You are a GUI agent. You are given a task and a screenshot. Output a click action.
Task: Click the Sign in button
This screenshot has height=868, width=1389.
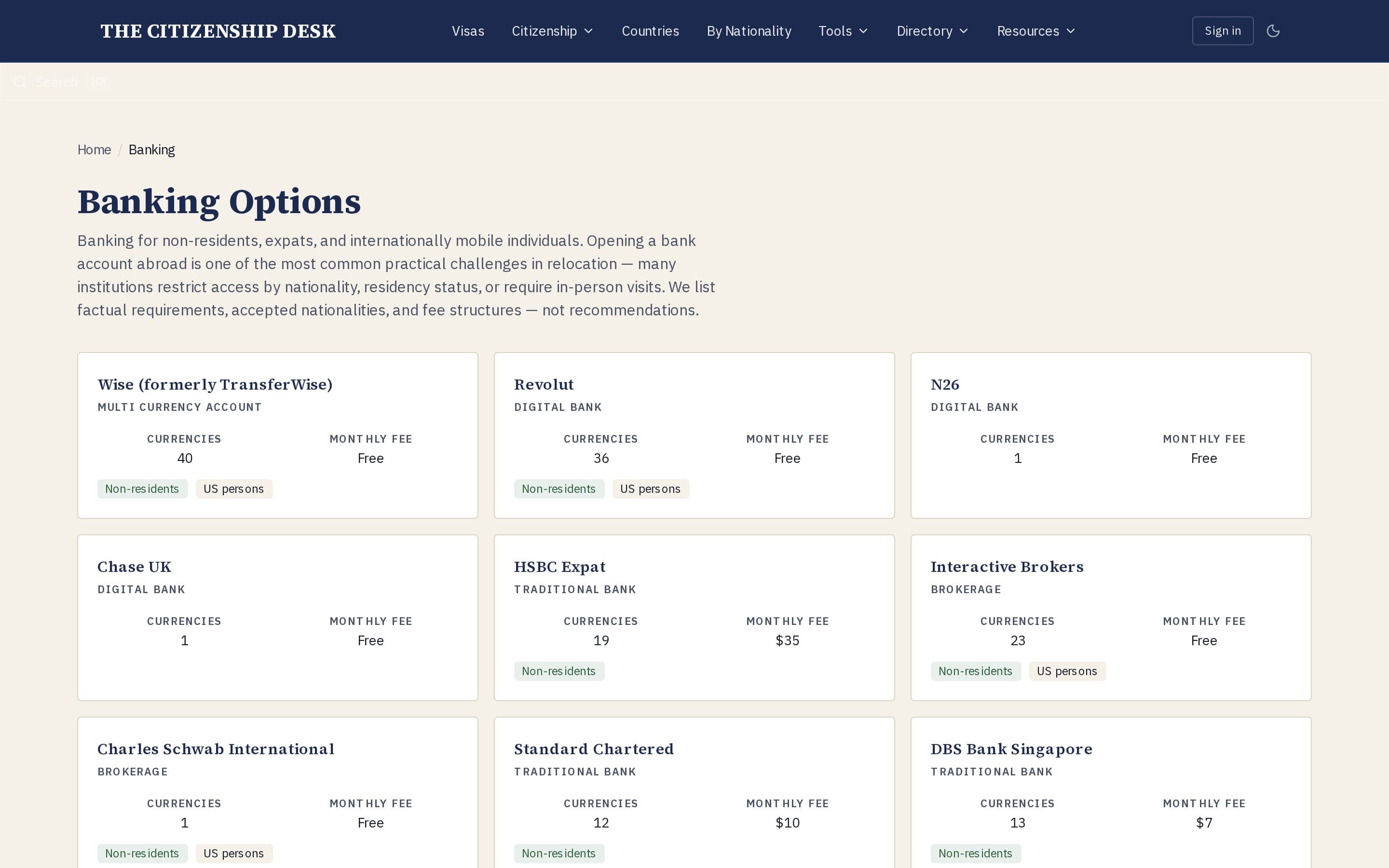tap(1223, 31)
